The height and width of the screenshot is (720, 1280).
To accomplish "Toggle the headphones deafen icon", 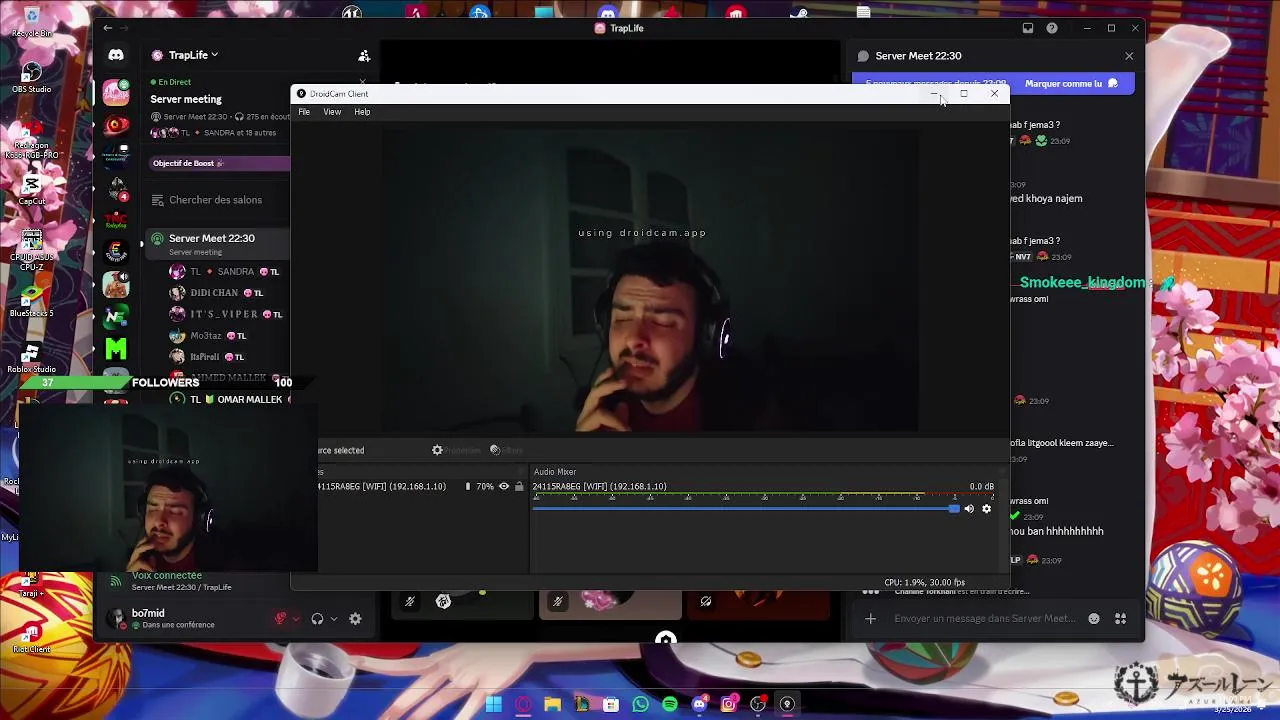I will (317, 619).
